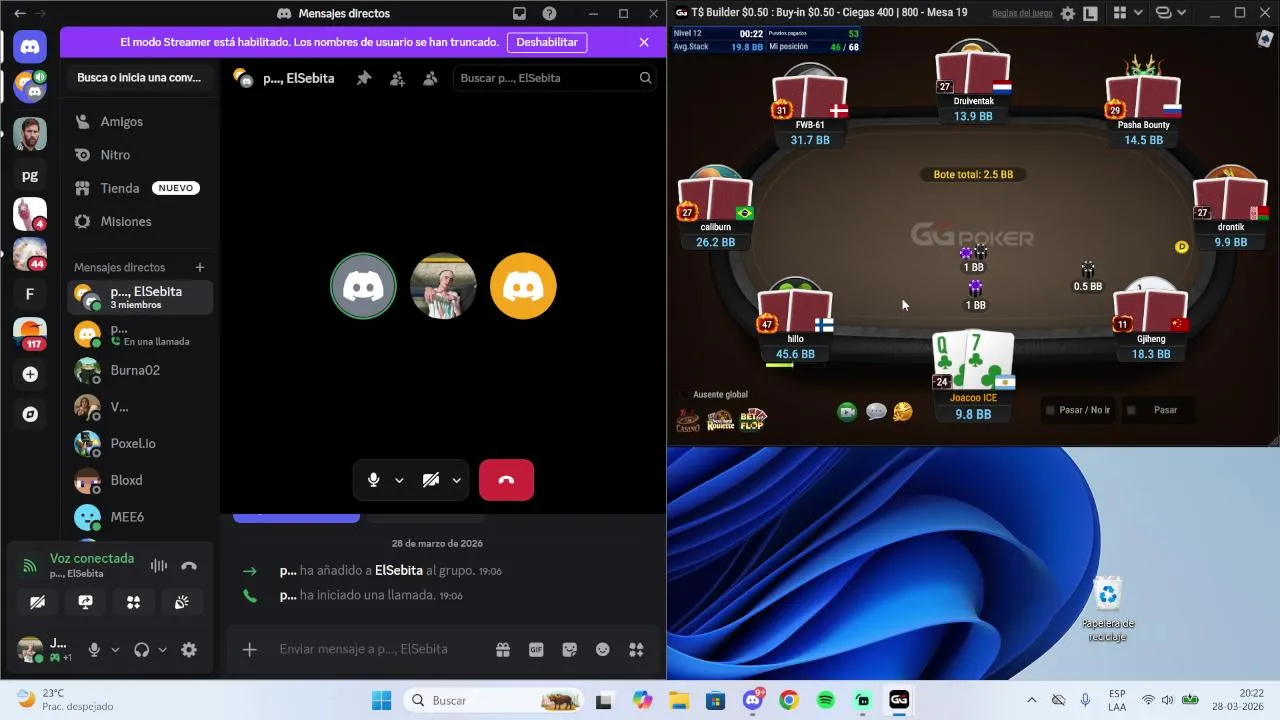This screenshot has width=1280, height=720.
Task: Disconnect voice in Voz conectada panel
Action: pyautogui.click(x=189, y=566)
